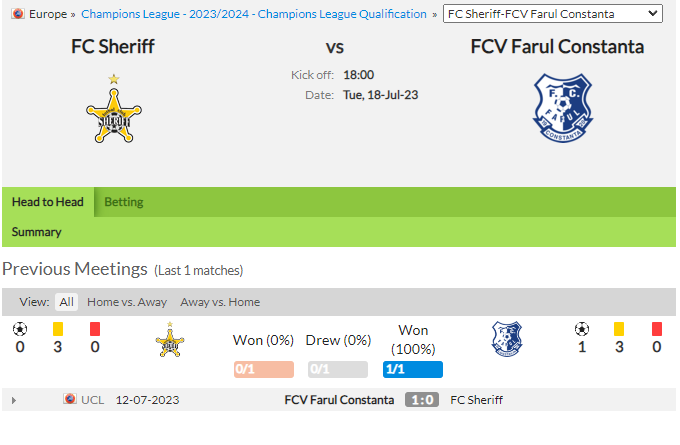Click the right team's goals football icon
The image size is (680, 445).
click(x=582, y=329)
